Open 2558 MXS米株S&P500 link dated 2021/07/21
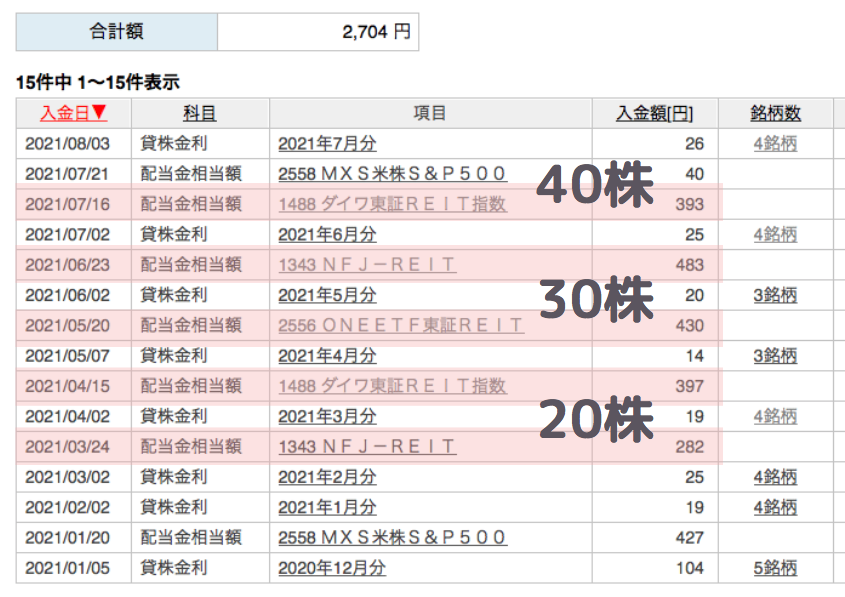This screenshot has height=597, width=845. point(392,174)
